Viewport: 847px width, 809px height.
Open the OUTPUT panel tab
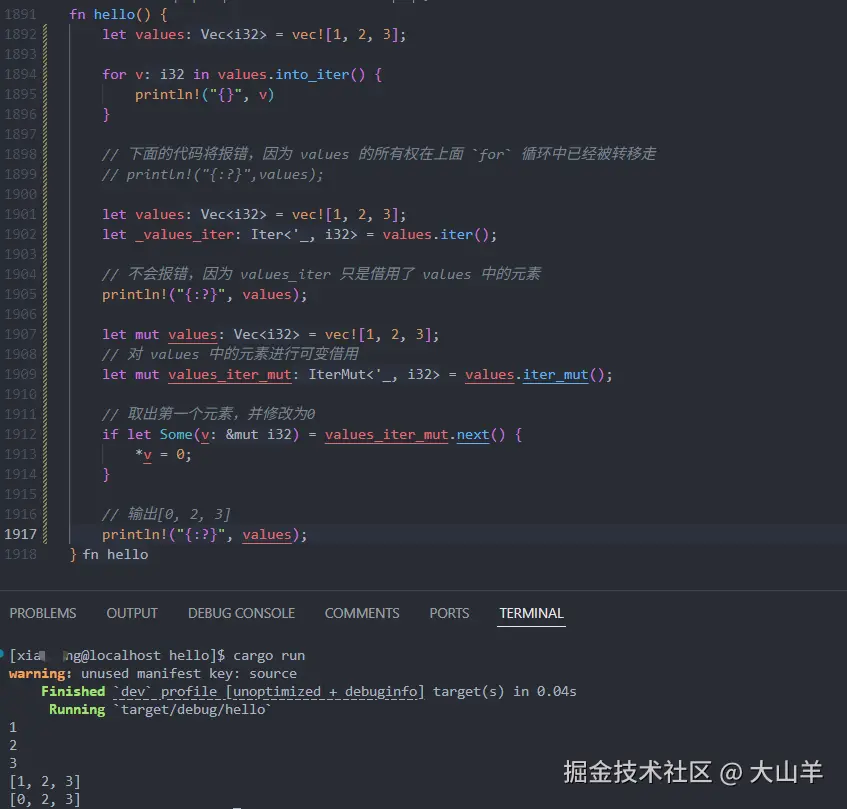click(131, 613)
